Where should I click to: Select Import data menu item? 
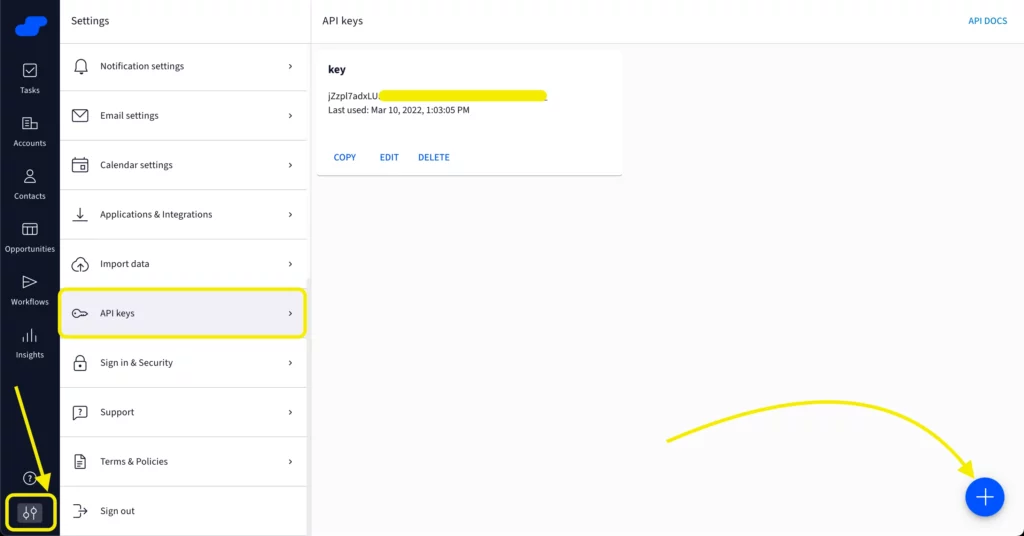pyautogui.click(x=124, y=264)
